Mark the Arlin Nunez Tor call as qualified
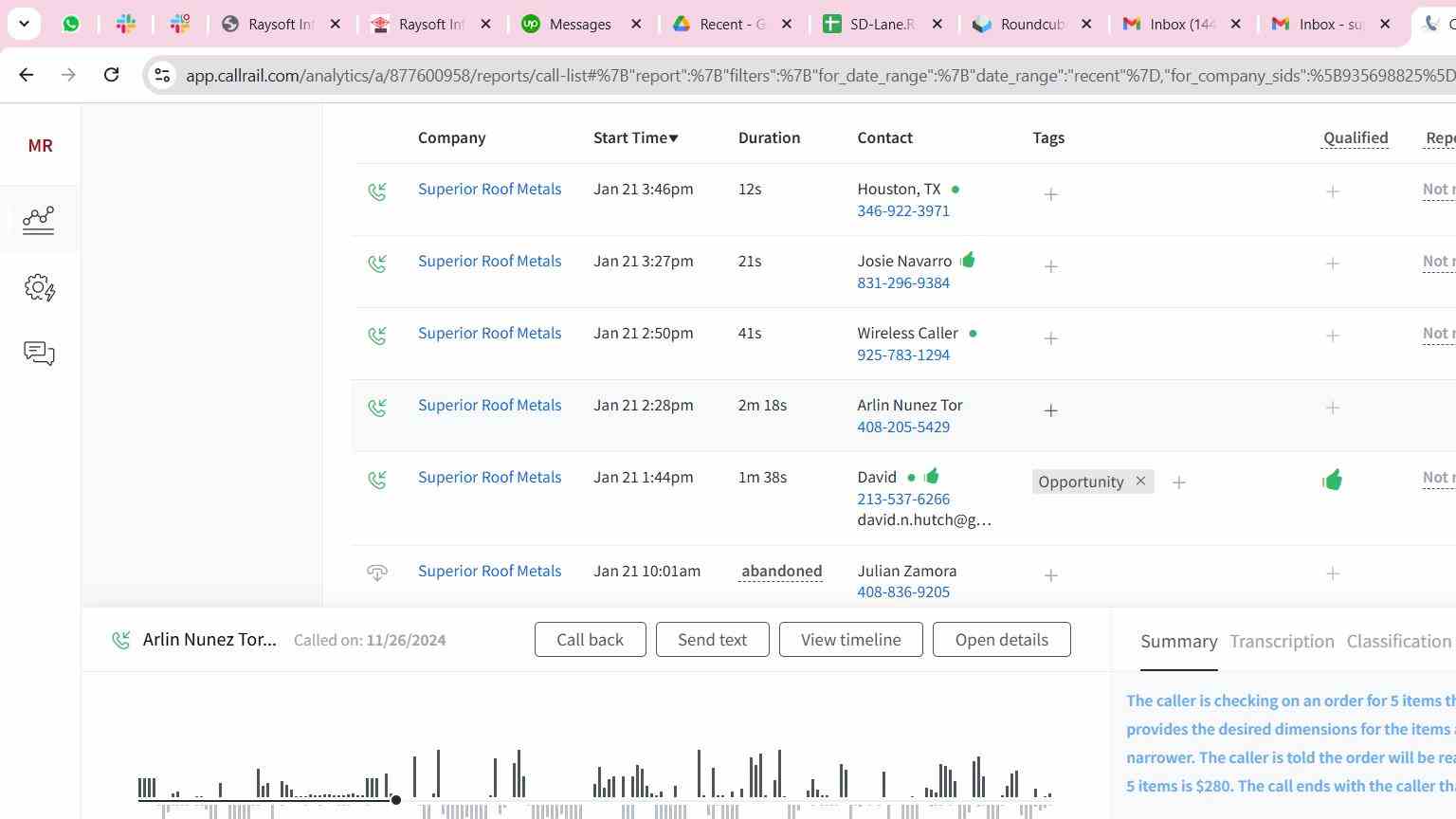This screenshot has width=1456, height=819. pyautogui.click(x=1332, y=408)
